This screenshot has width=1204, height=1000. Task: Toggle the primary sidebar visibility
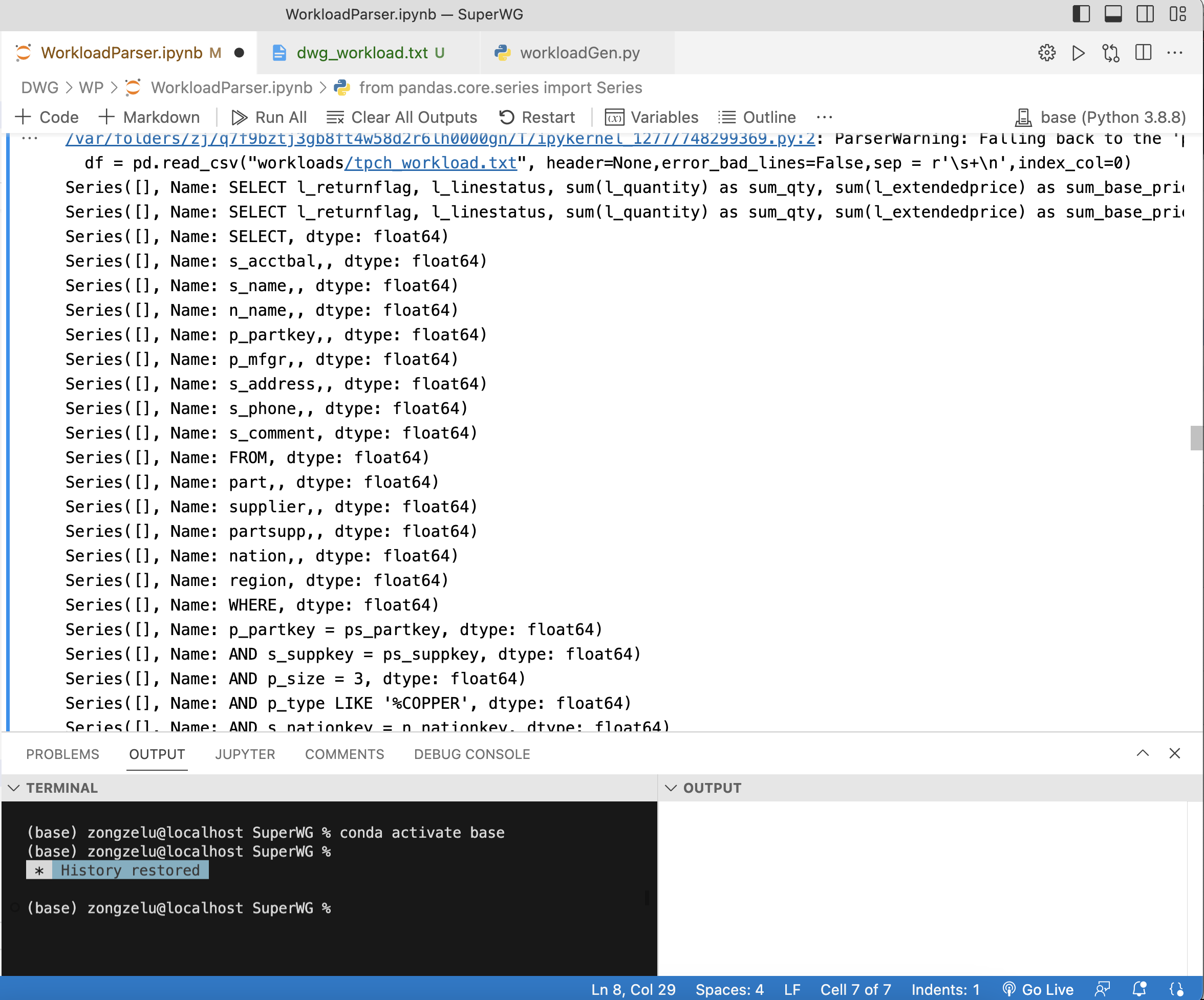coord(1081,14)
